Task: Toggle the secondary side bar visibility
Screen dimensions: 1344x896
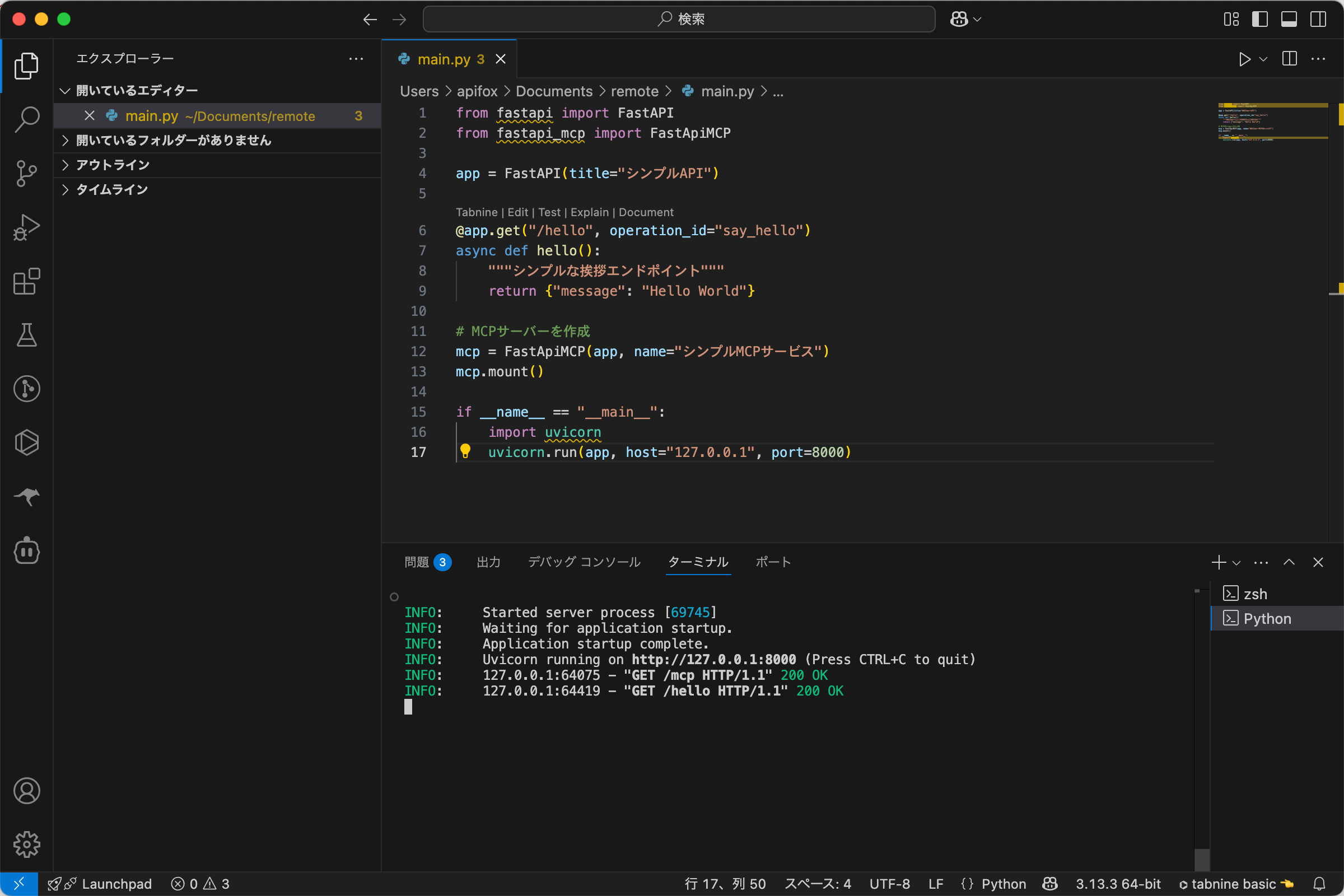Action: click(x=1318, y=20)
